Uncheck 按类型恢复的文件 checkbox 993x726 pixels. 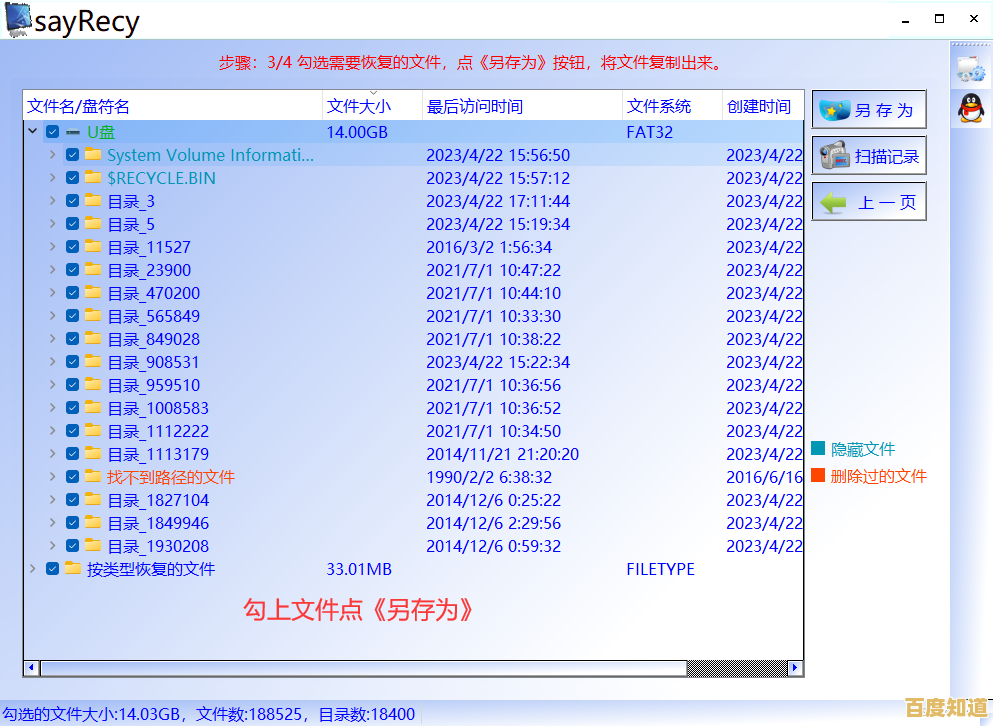tap(52, 568)
